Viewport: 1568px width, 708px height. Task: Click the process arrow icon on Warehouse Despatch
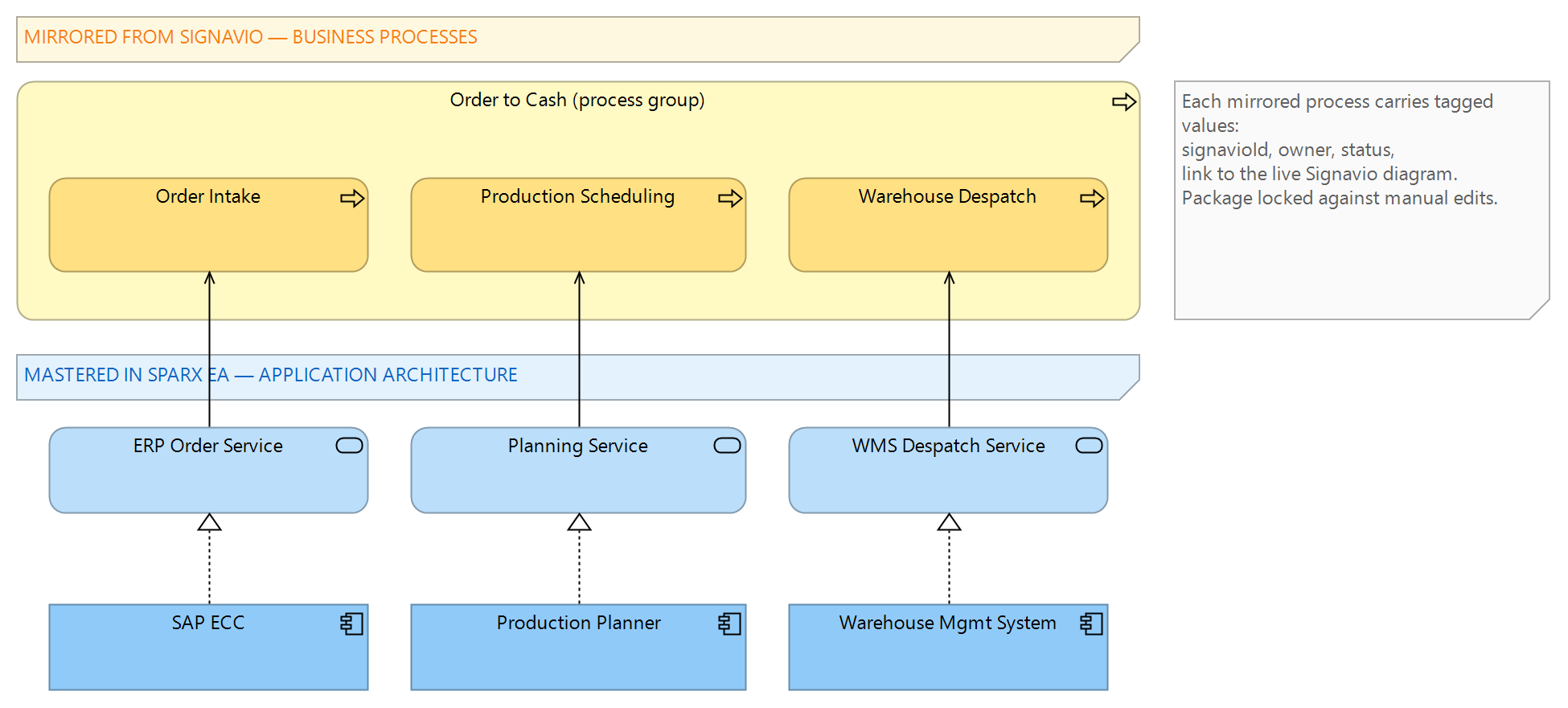pyautogui.click(x=1092, y=199)
